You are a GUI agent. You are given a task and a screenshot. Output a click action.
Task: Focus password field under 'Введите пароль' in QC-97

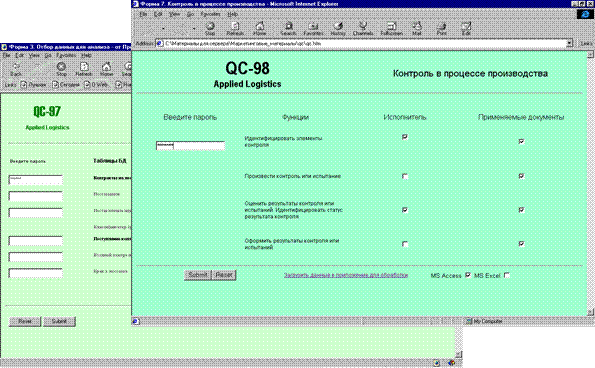[36, 179]
